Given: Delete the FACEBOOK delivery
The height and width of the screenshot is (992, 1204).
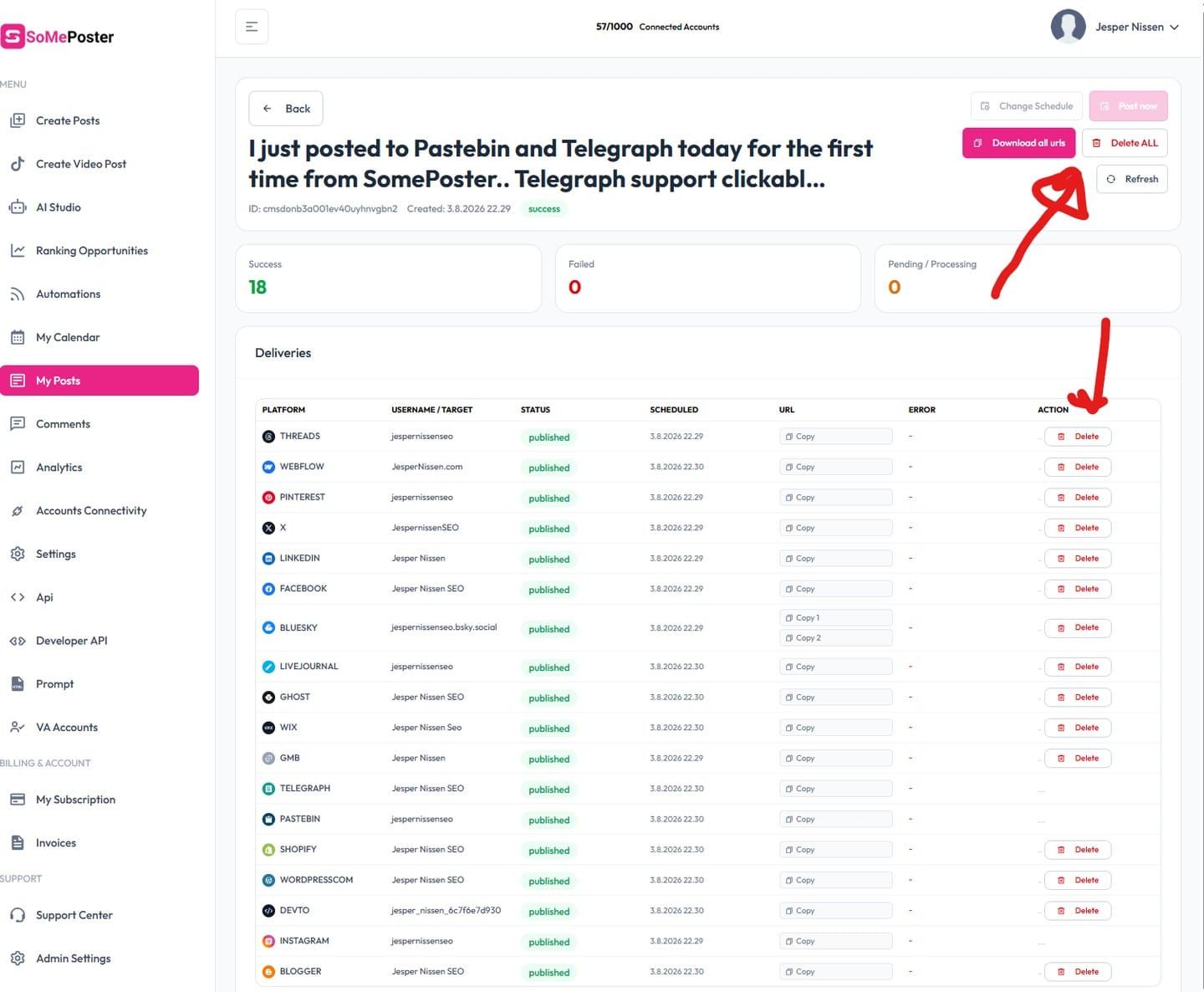Looking at the screenshot, I should click(x=1078, y=589).
